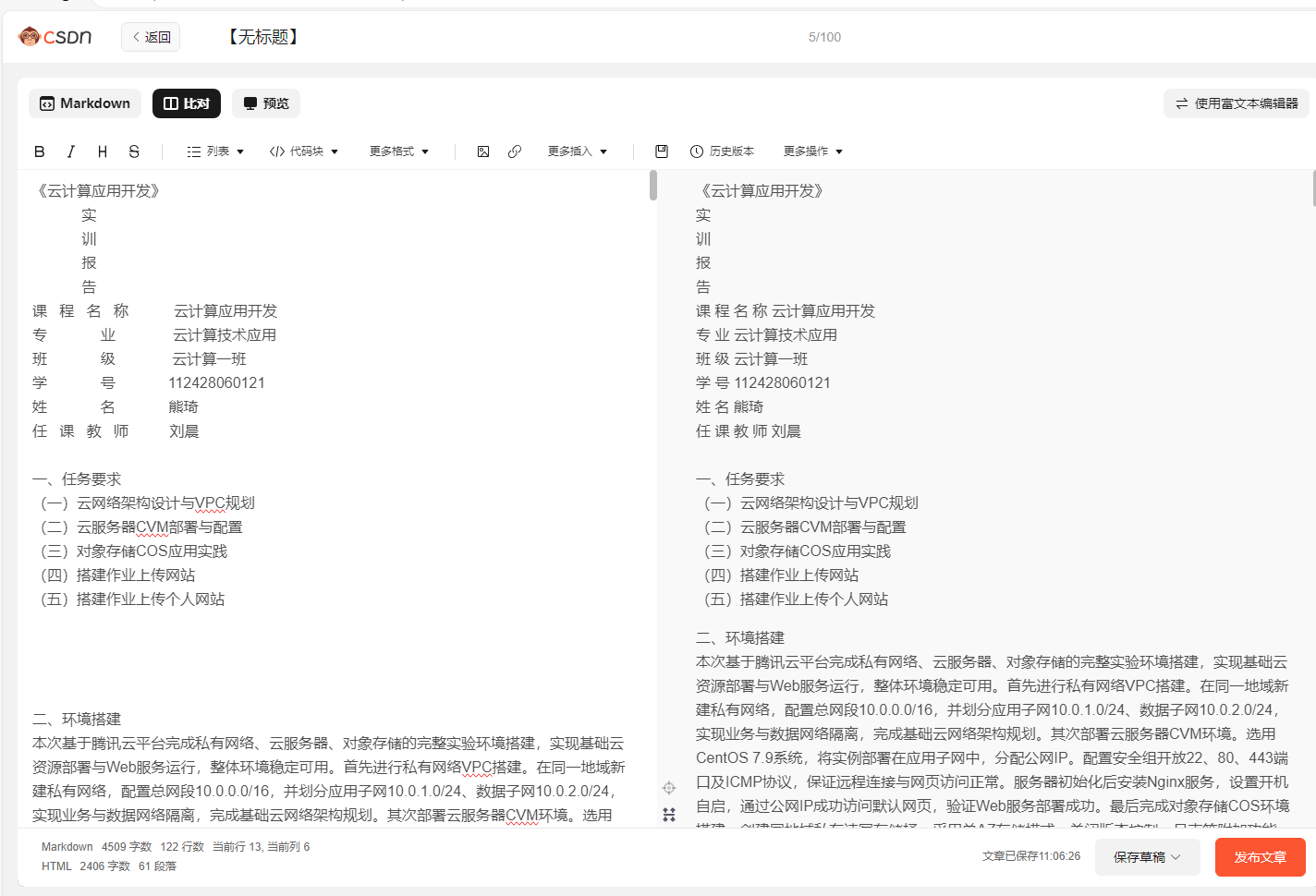Click the sync-scroll crosshair icon
Screen dimensions: 1316x896
pos(669,788)
